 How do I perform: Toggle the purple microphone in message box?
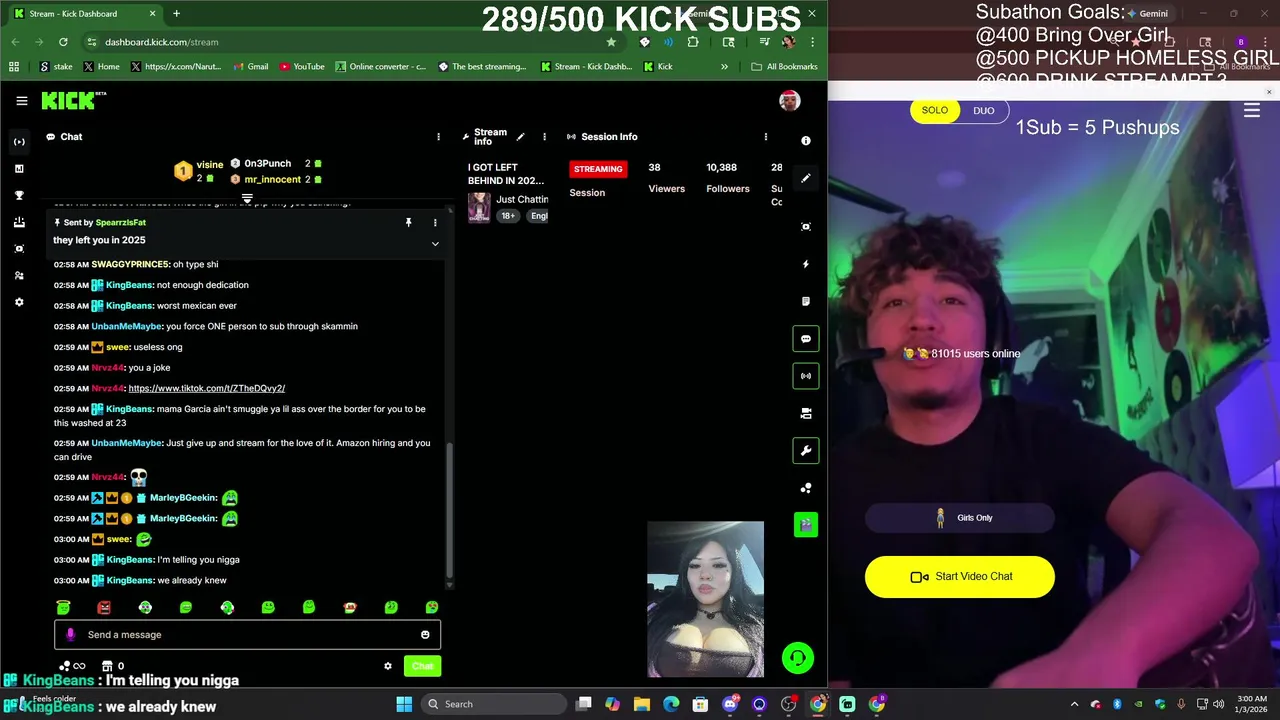70,634
